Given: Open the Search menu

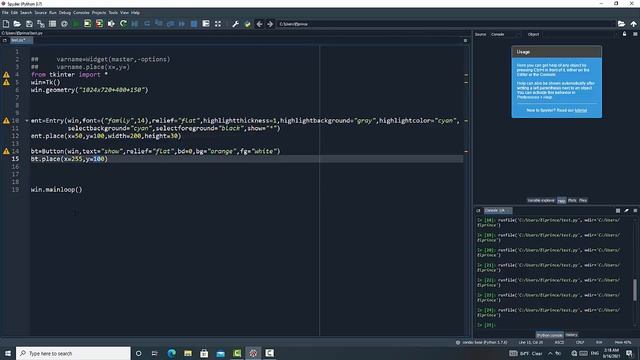Looking at the screenshot, I should point(26,13).
